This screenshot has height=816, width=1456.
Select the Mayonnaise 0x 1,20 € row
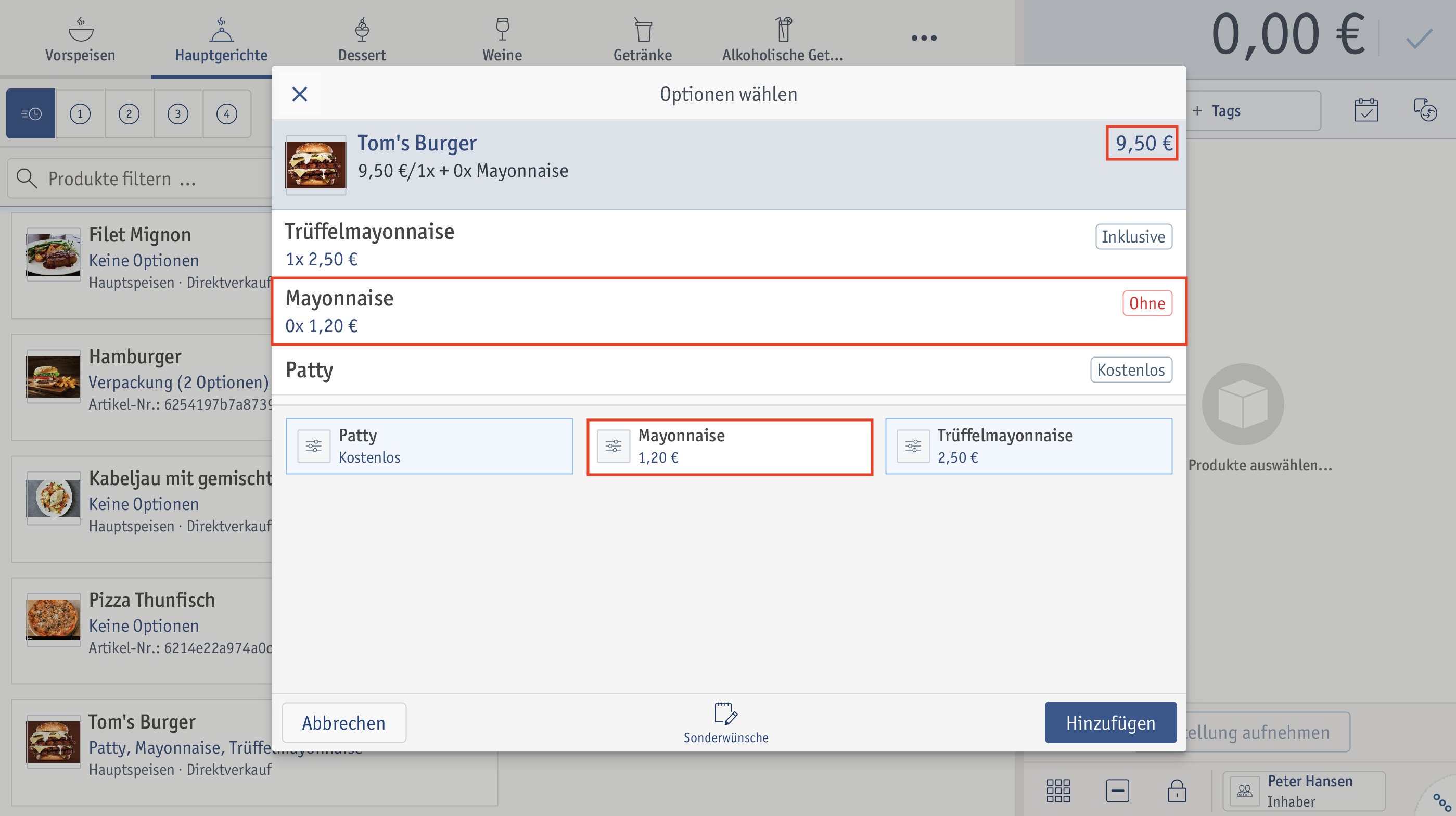coord(728,311)
